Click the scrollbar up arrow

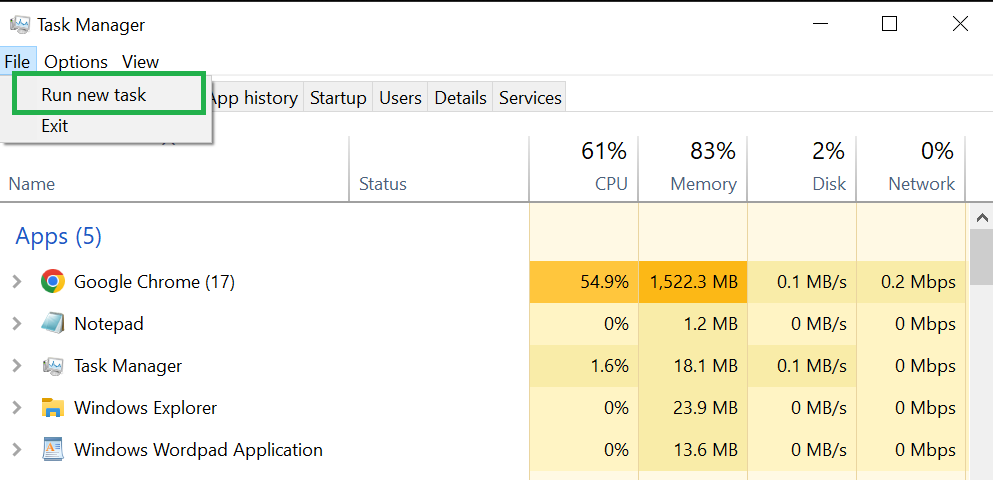pos(982,218)
